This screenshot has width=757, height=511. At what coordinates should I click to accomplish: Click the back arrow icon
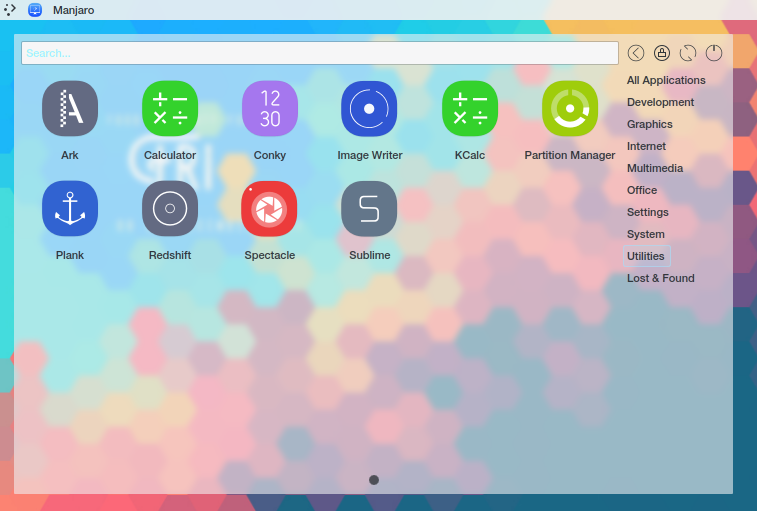point(636,53)
